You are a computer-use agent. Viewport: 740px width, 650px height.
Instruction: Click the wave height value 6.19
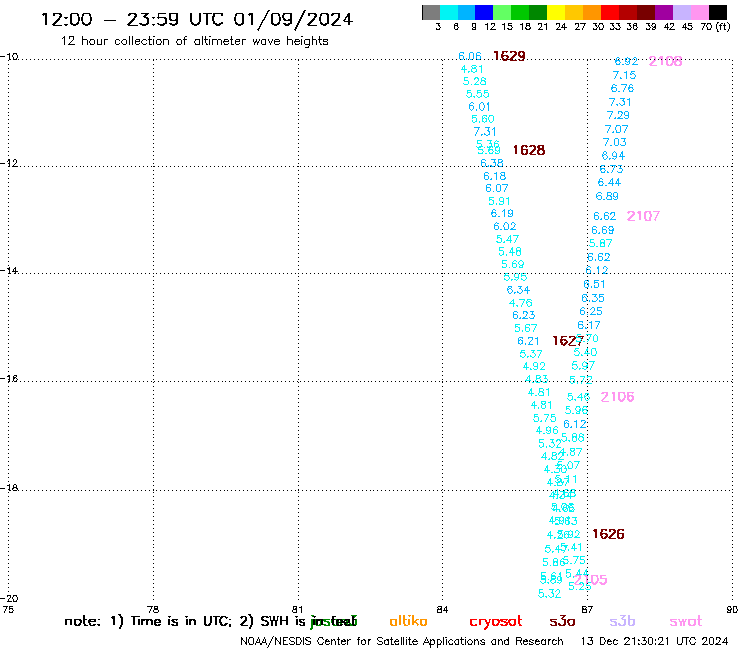(502, 213)
